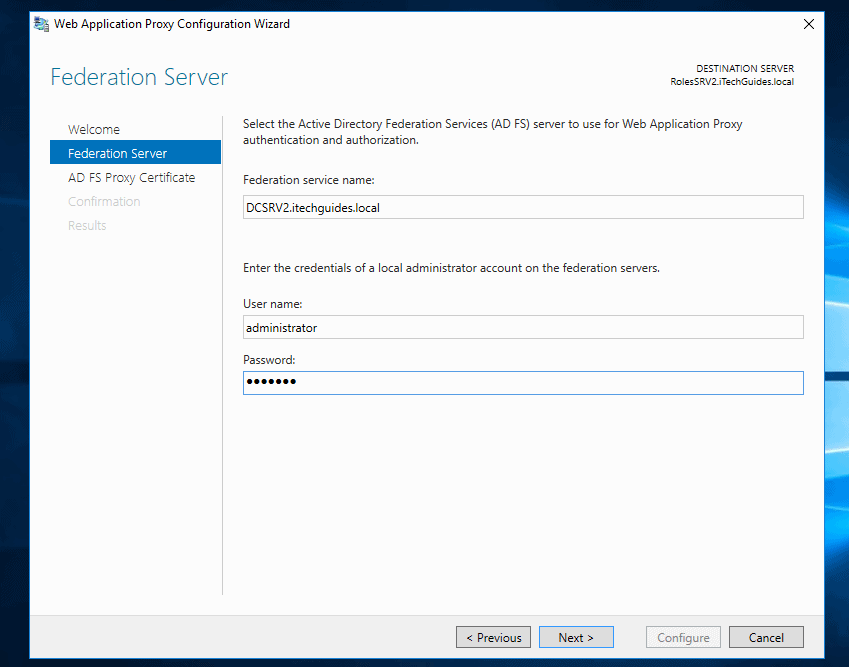849x667 pixels.
Task: Click the RolesSRV2.iTechGuides.local destination server text
Action: pos(730,81)
